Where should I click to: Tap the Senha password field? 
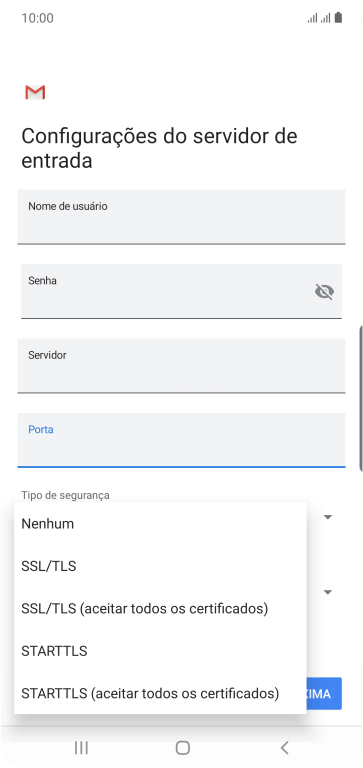click(x=181, y=291)
